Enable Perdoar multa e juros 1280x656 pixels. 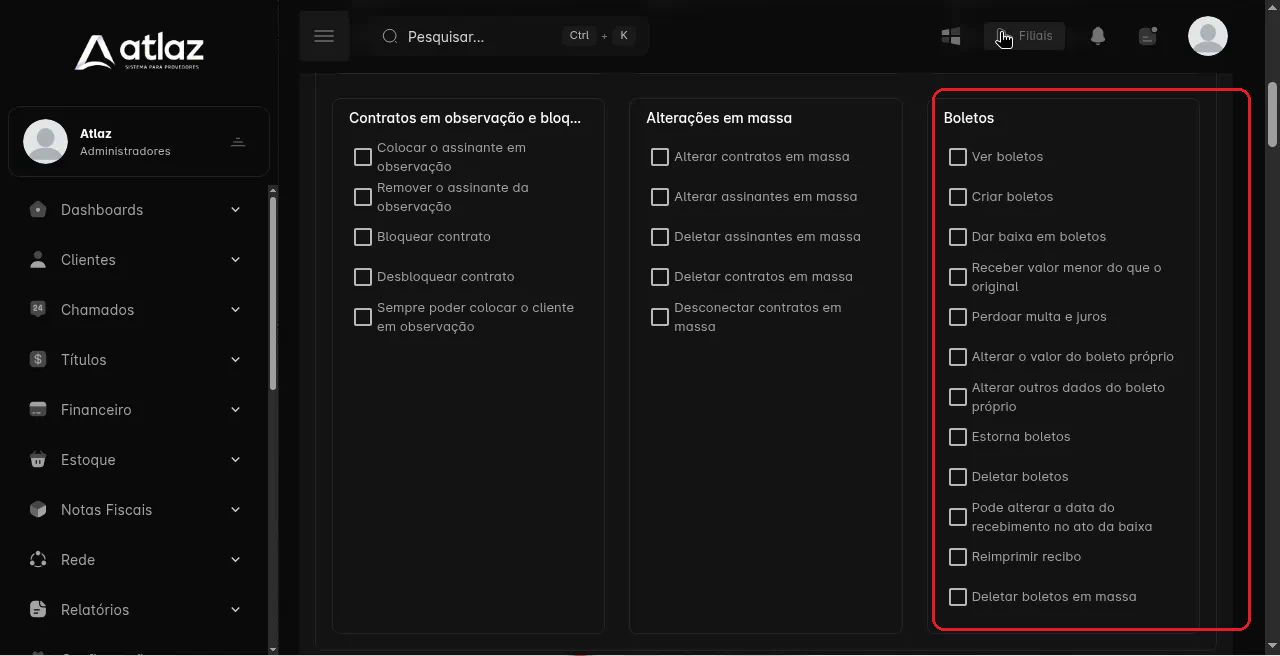click(x=958, y=317)
